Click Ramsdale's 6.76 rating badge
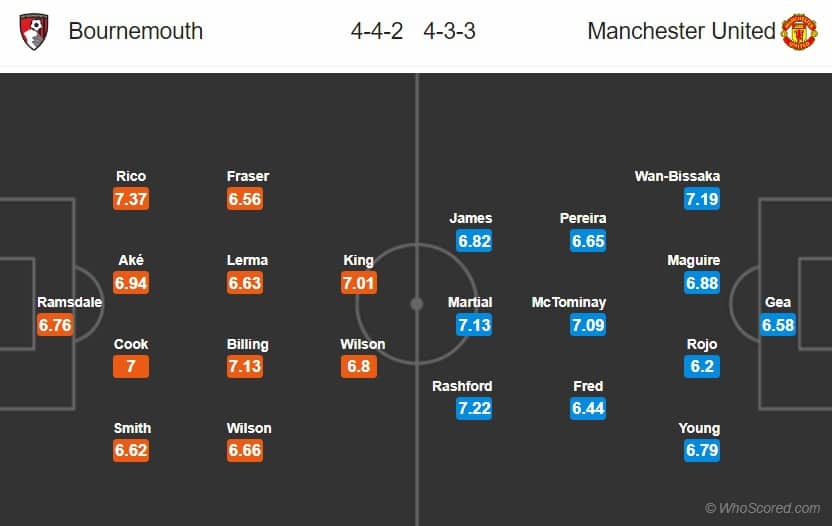The width and height of the screenshot is (832, 526). (x=55, y=325)
